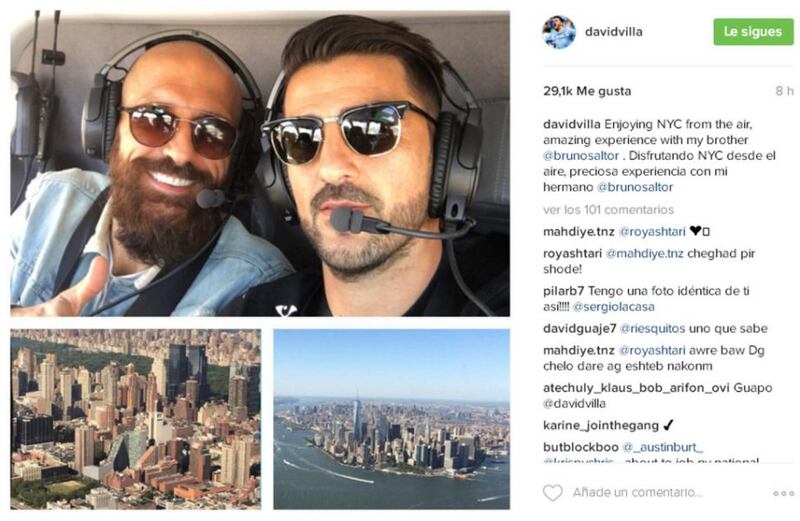Expand 'ver los 101 comentarios'

click(608, 210)
